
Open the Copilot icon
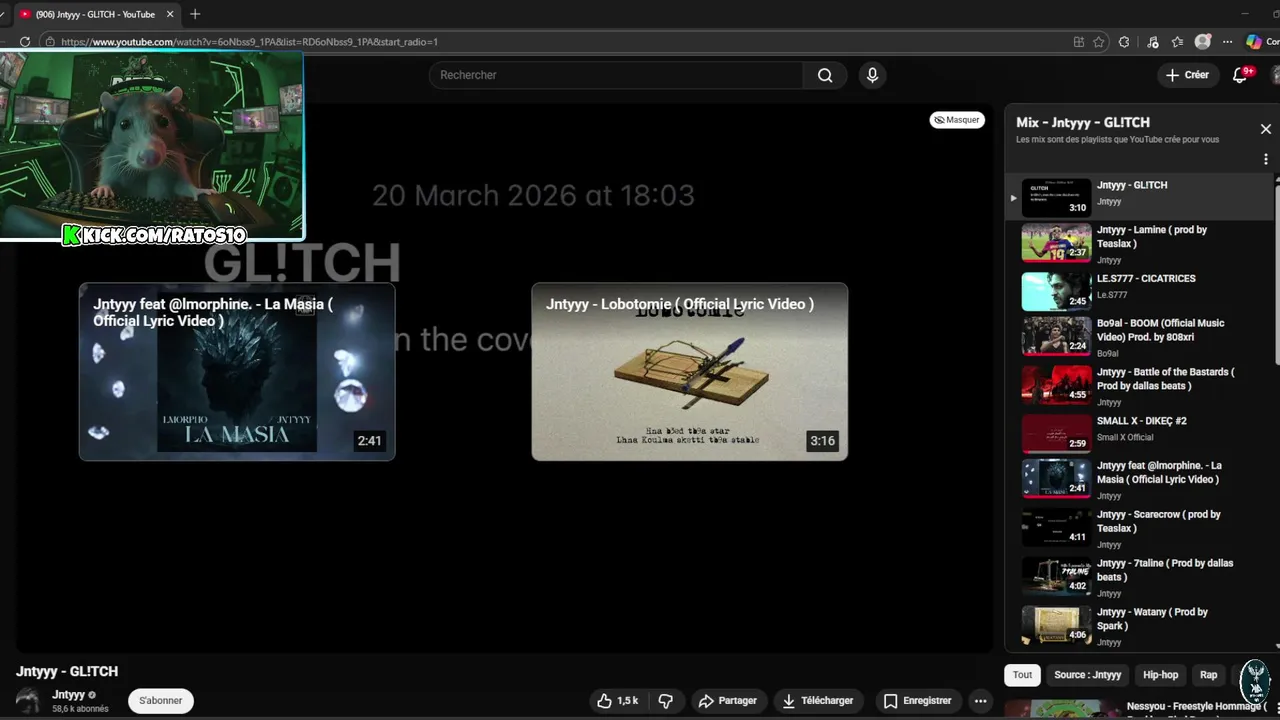1253,42
